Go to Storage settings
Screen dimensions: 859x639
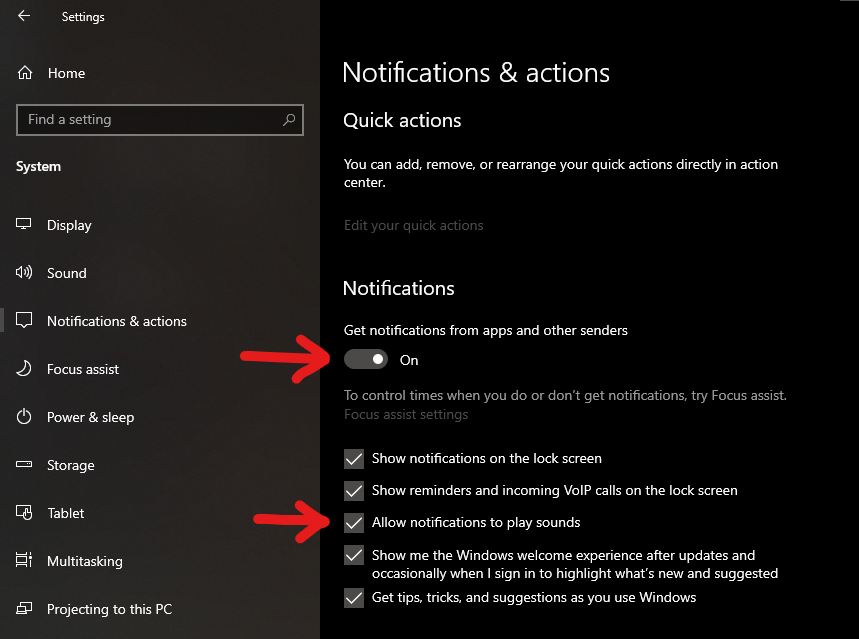pyautogui.click(x=71, y=465)
